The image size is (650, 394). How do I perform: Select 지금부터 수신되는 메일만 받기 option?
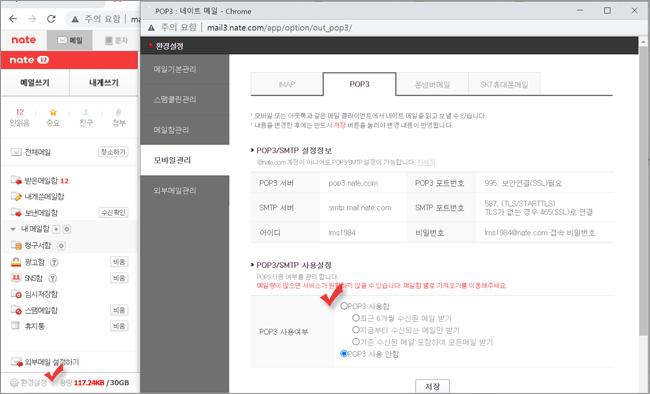[x=355, y=330]
